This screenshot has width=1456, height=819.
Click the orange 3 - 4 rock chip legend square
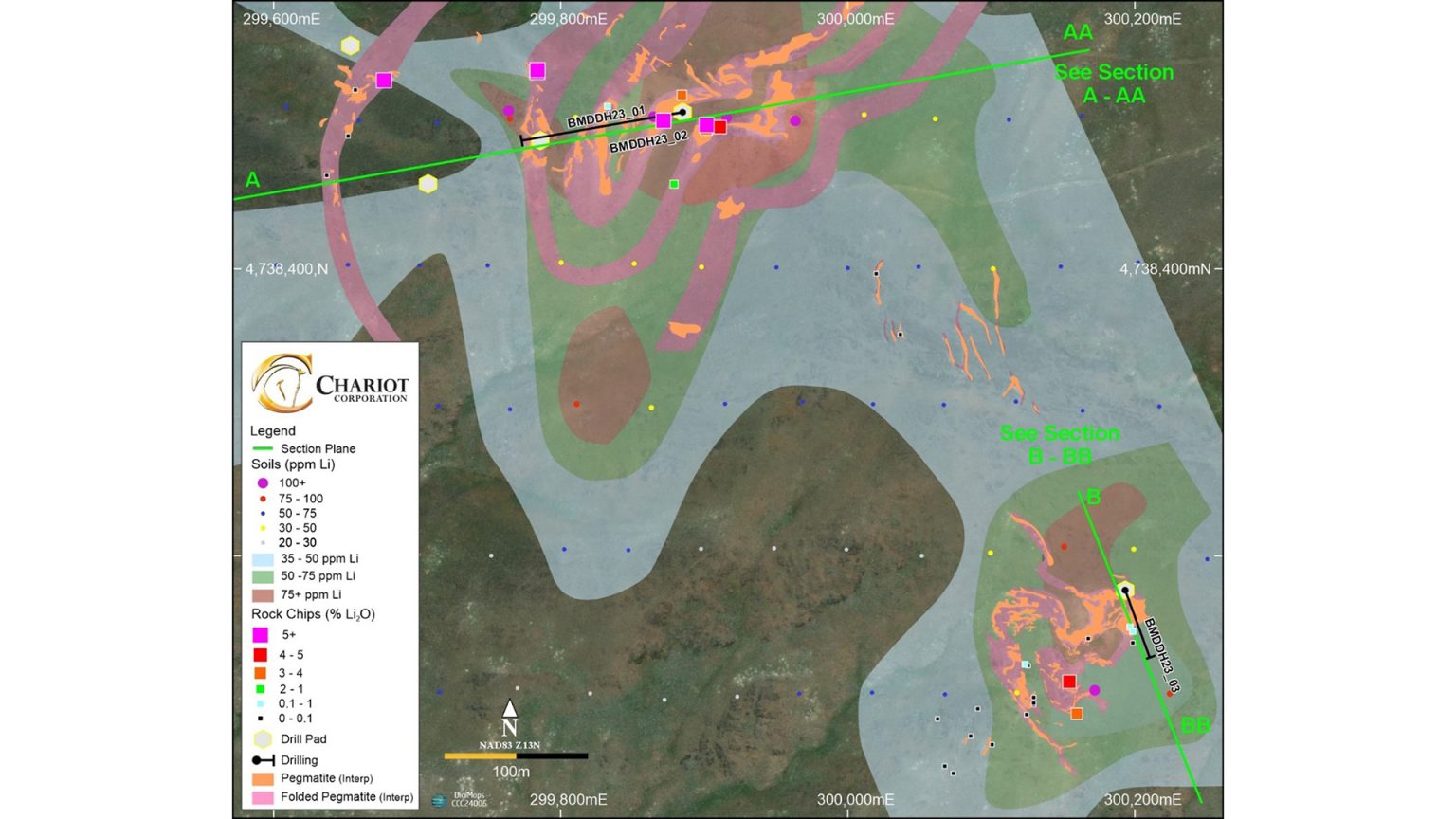[x=261, y=673]
